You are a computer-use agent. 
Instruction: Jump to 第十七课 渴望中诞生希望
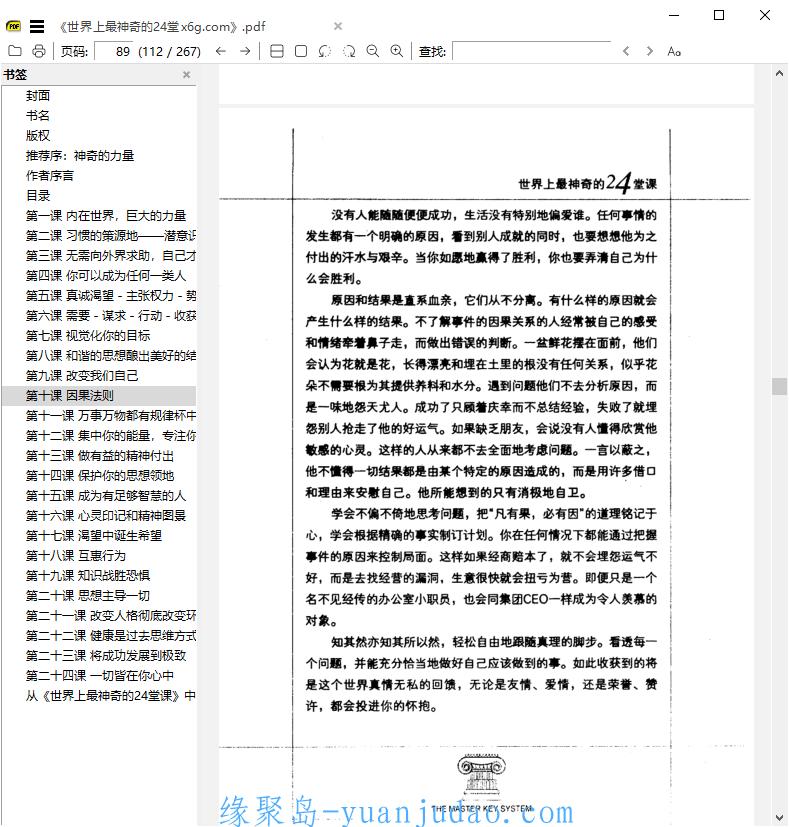(x=94, y=536)
